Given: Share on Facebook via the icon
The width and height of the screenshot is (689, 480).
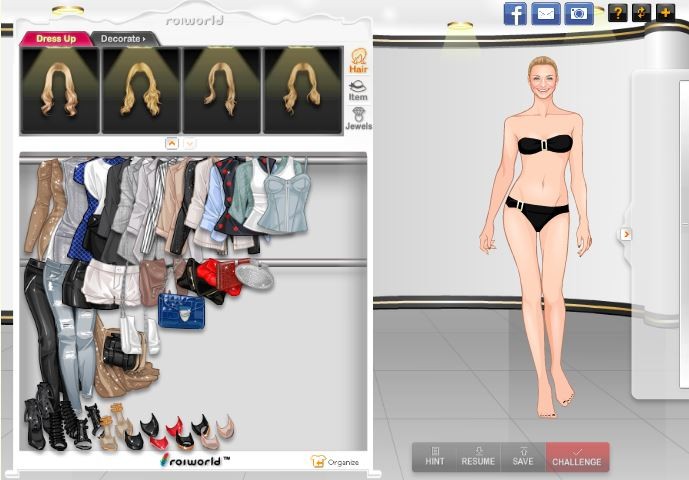Looking at the screenshot, I should click(515, 13).
